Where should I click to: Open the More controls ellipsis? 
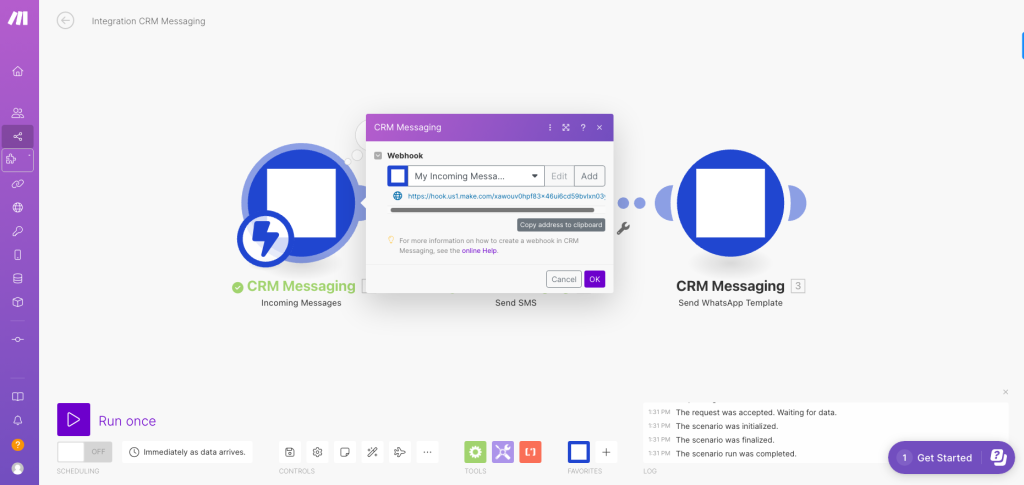pos(428,452)
